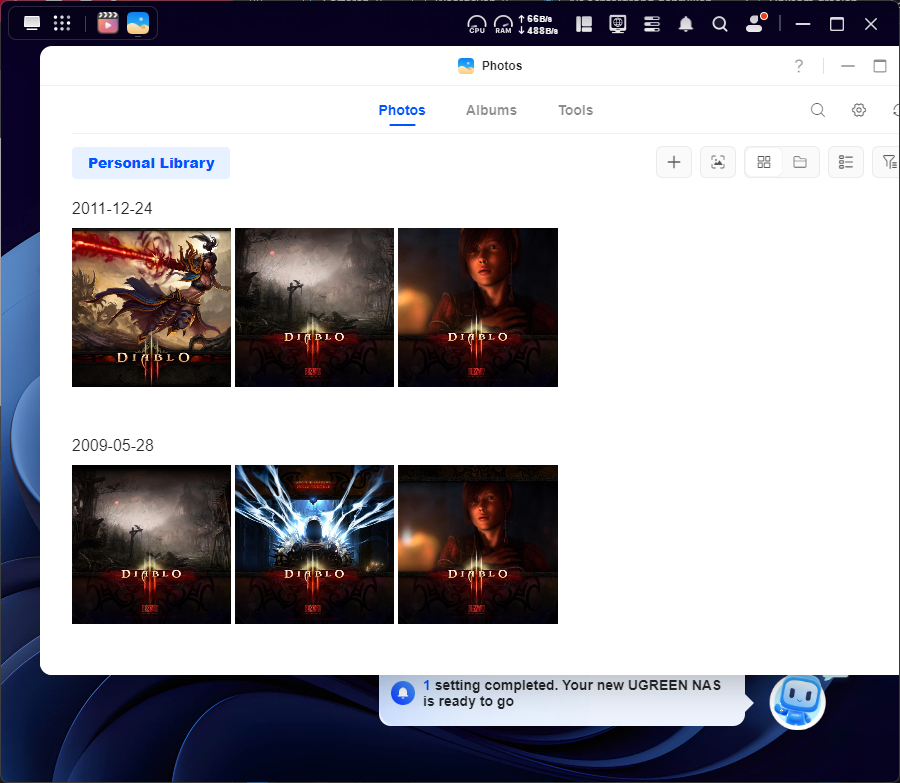Screen dimensions: 900x783
Task: Open the Tools tab
Action: click(575, 110)
